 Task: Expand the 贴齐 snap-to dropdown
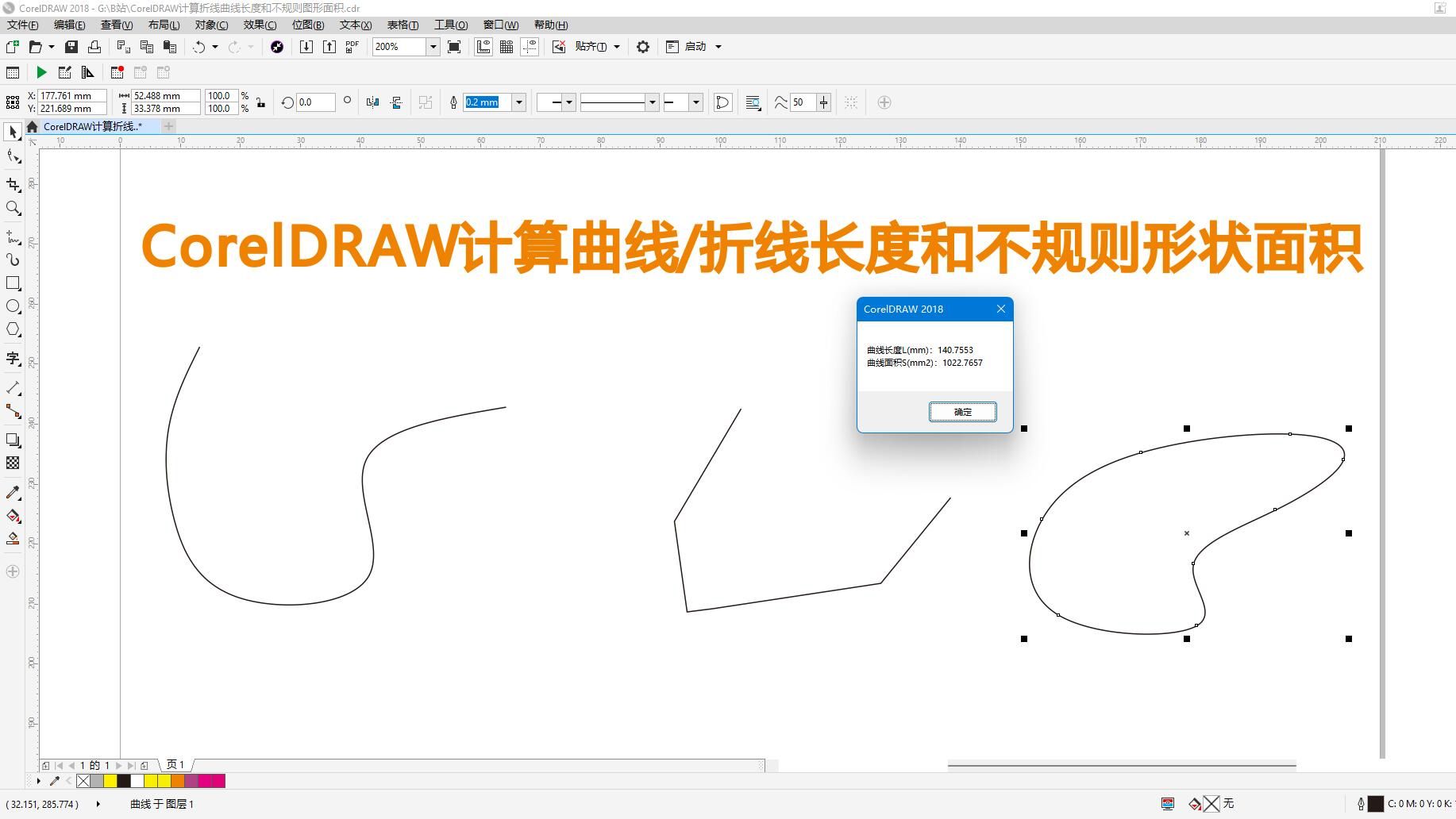click(617, 47)
